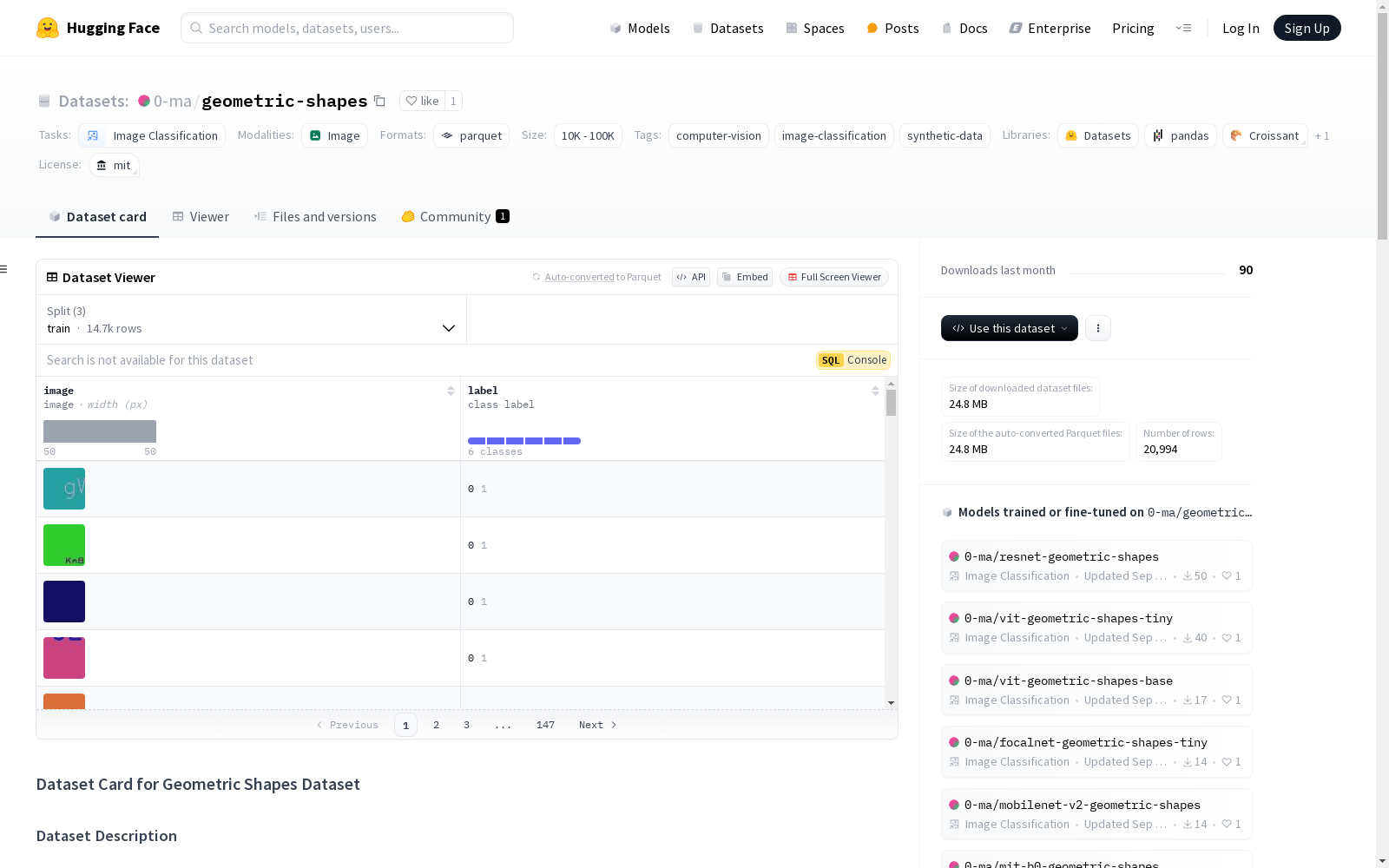Click the Image modality tag
Image resolution: width=1389 pixels, height=868 pixels.
tap(334, 135)
